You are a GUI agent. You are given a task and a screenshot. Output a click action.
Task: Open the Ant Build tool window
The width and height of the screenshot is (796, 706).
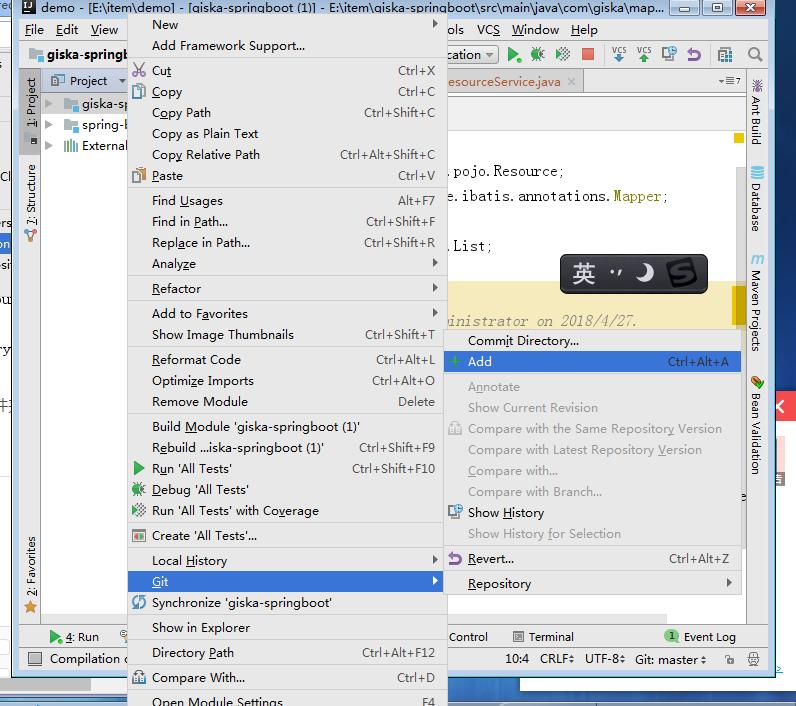point(757,112)
